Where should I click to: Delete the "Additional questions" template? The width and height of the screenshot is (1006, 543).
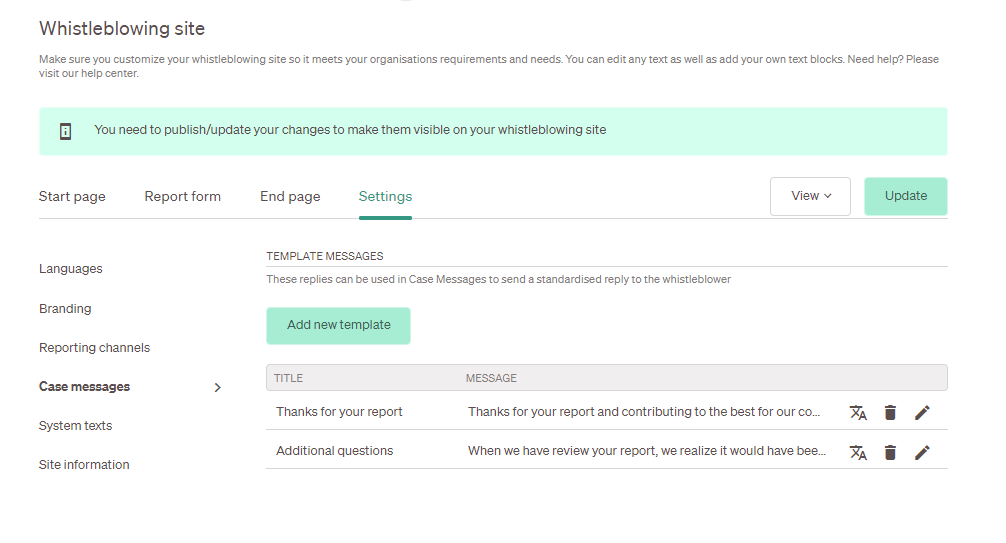(x=890, y=452)
